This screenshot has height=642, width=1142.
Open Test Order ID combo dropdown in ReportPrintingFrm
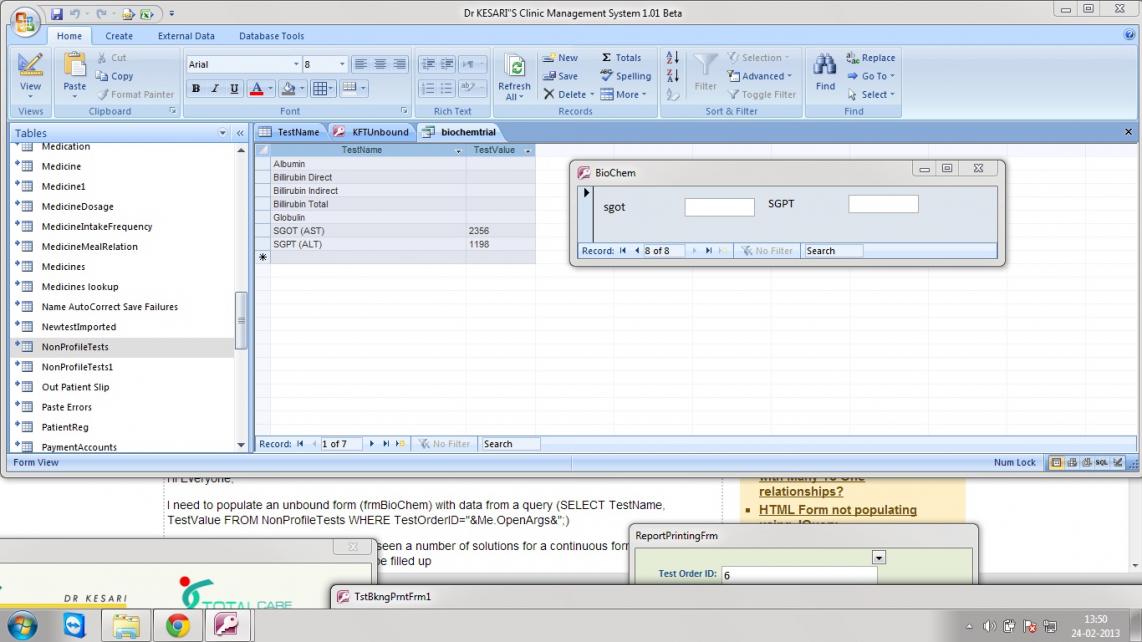click(878, 557)
